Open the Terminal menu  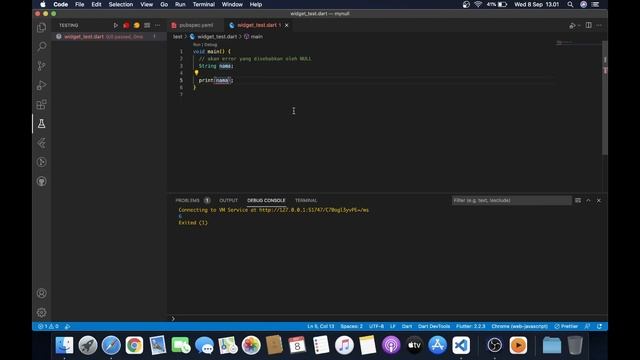click(204, 4)
